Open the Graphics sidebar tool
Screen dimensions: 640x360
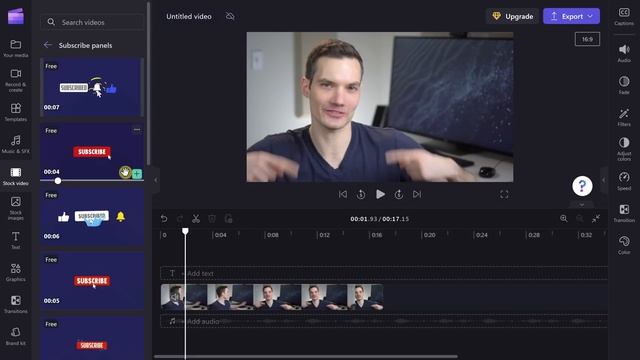click(16, 272)
